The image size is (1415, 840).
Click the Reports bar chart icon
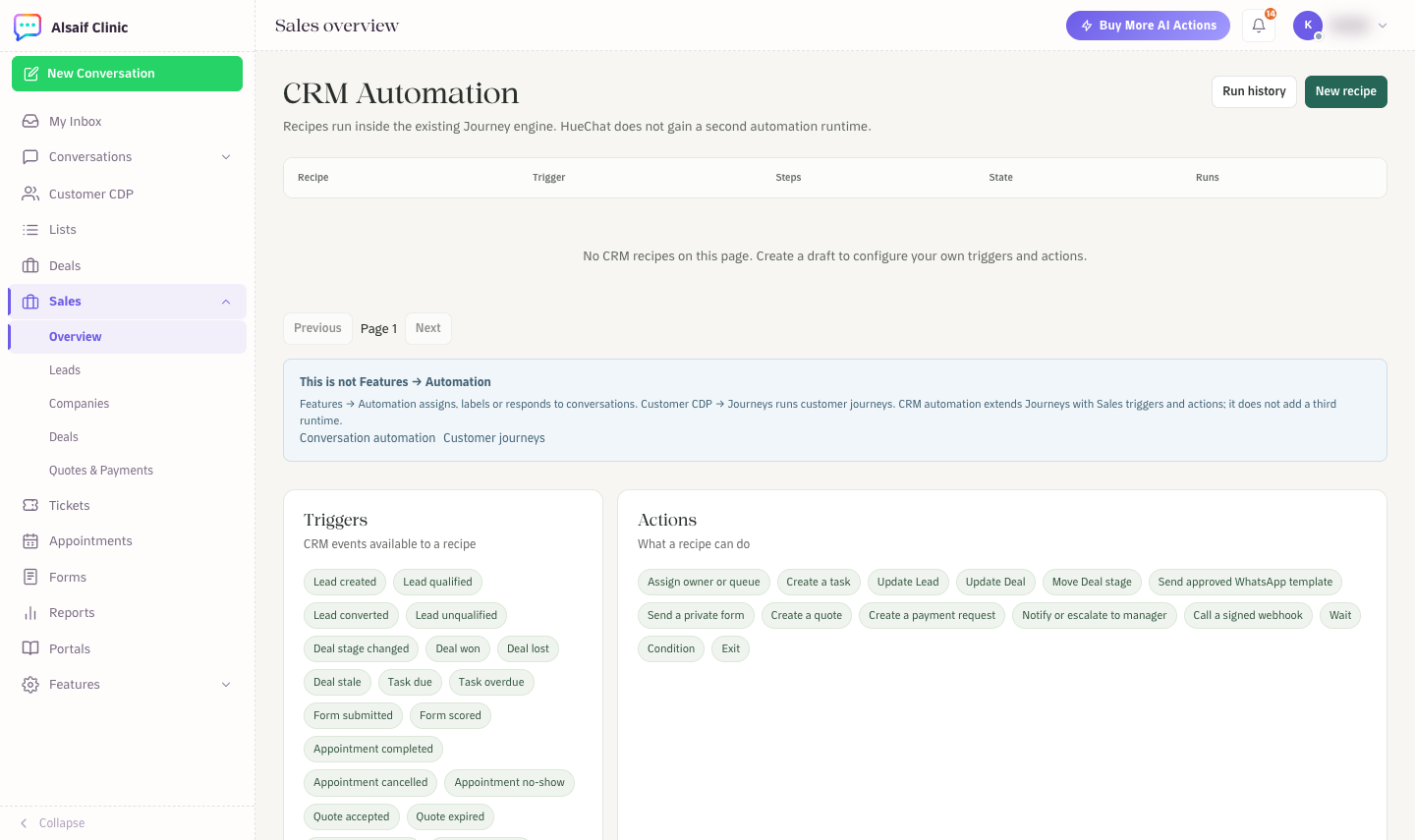30,613
